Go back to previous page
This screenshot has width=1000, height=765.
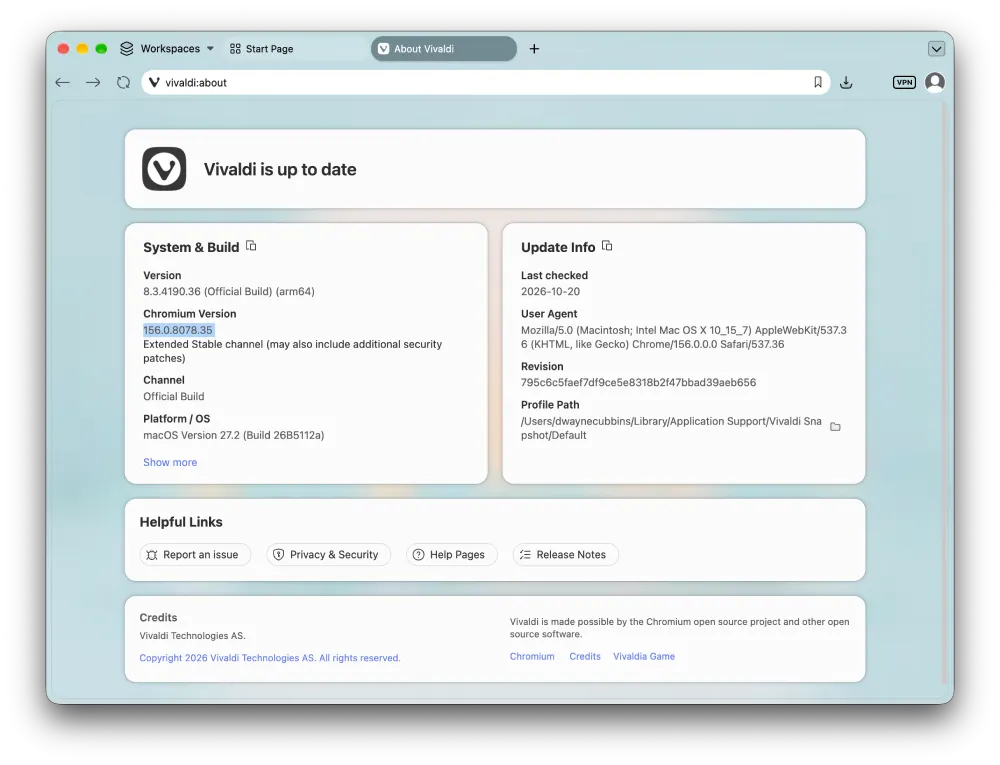62,82
